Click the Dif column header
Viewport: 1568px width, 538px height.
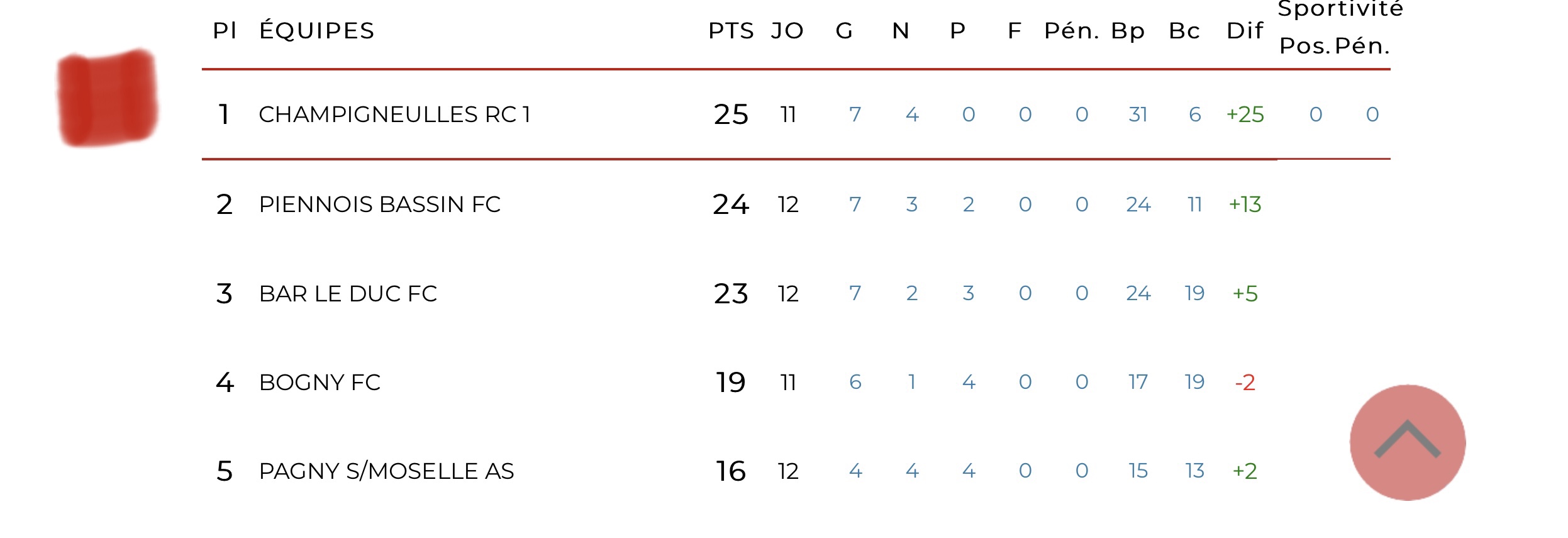1245,31
